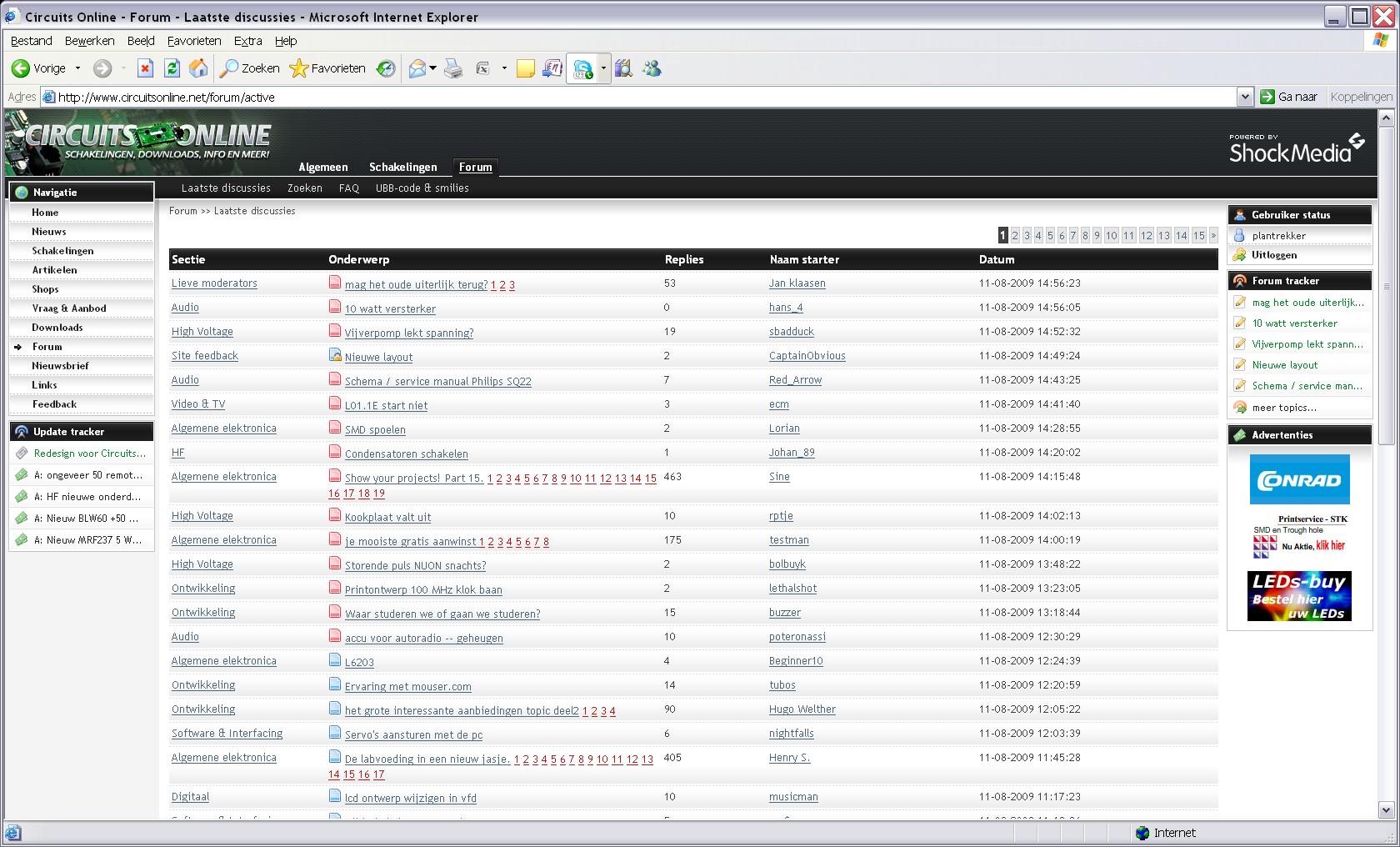Click the Conrad advertisement banner
Image resolution: width=1400 pixels, height=847 pixels.
[1299, 479]
